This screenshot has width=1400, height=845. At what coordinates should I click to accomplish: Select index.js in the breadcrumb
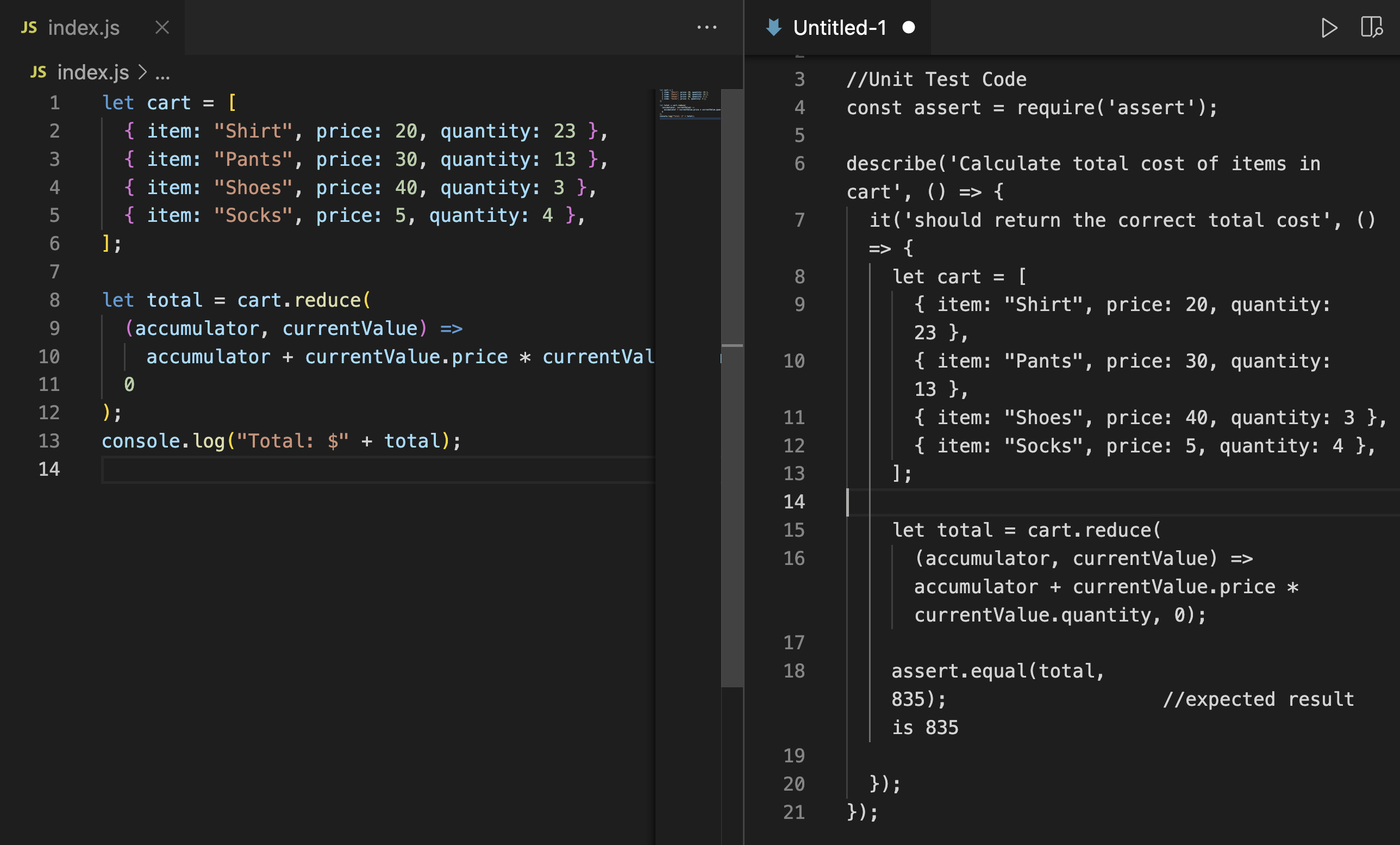click(x=92, y=73)
